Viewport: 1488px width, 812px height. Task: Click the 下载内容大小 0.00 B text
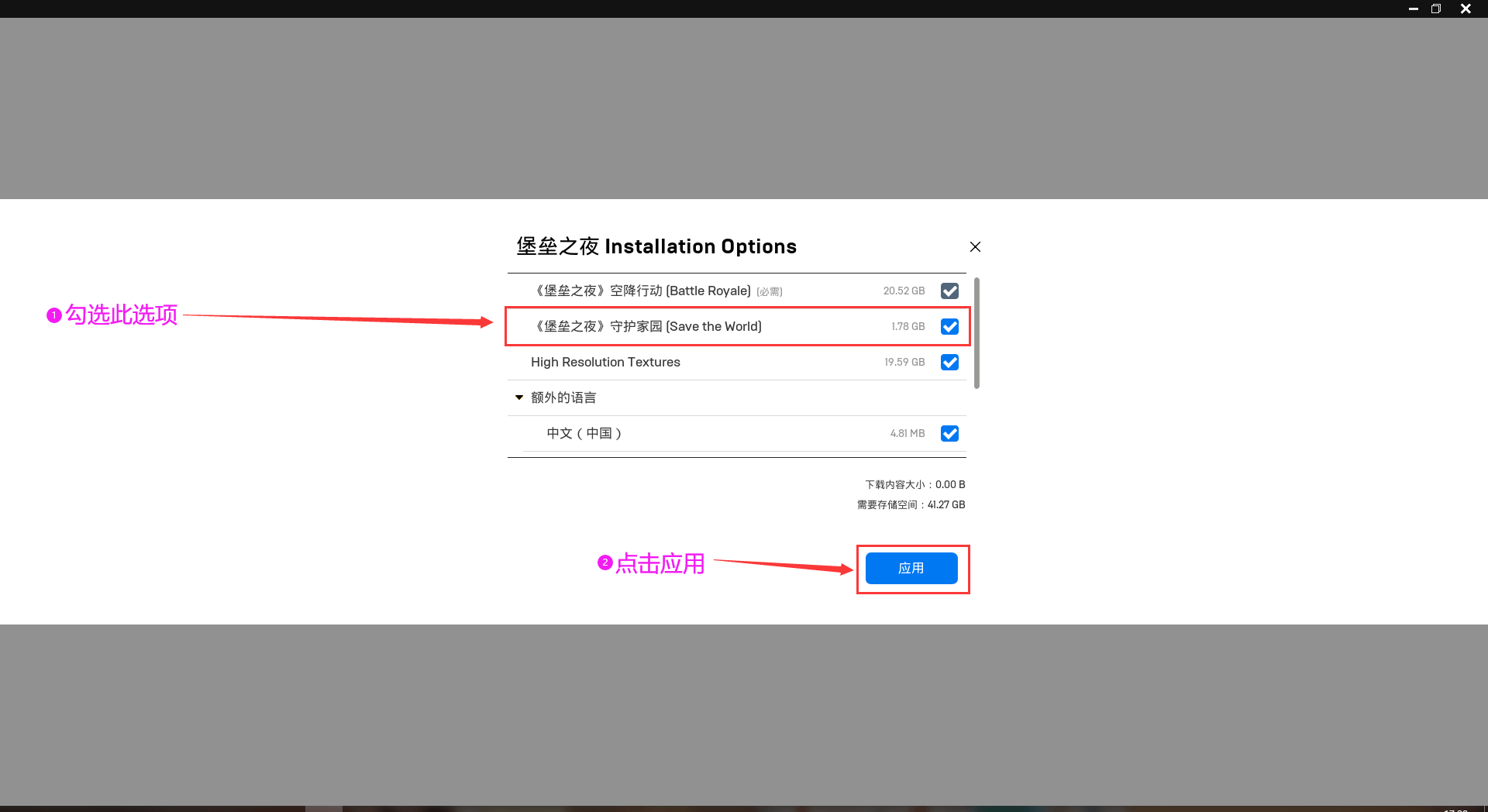tap(915, 484)
